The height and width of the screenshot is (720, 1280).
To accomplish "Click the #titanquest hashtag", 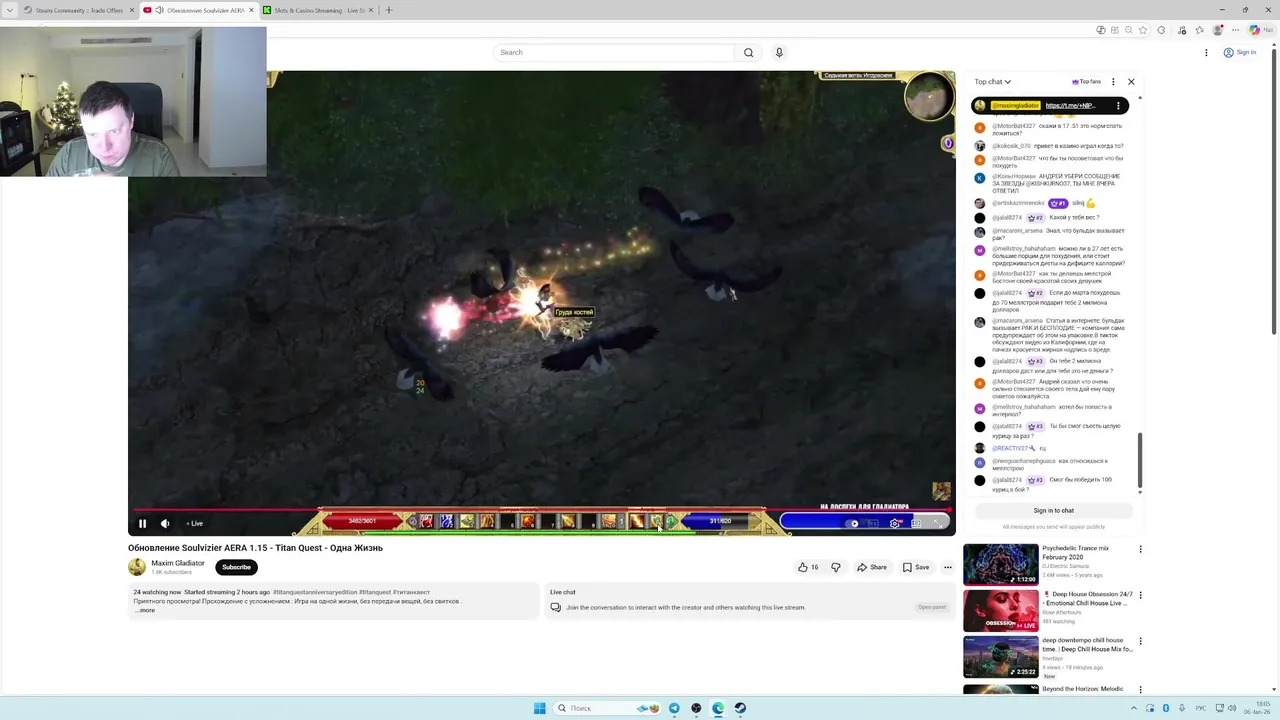I will click(374, 592).
